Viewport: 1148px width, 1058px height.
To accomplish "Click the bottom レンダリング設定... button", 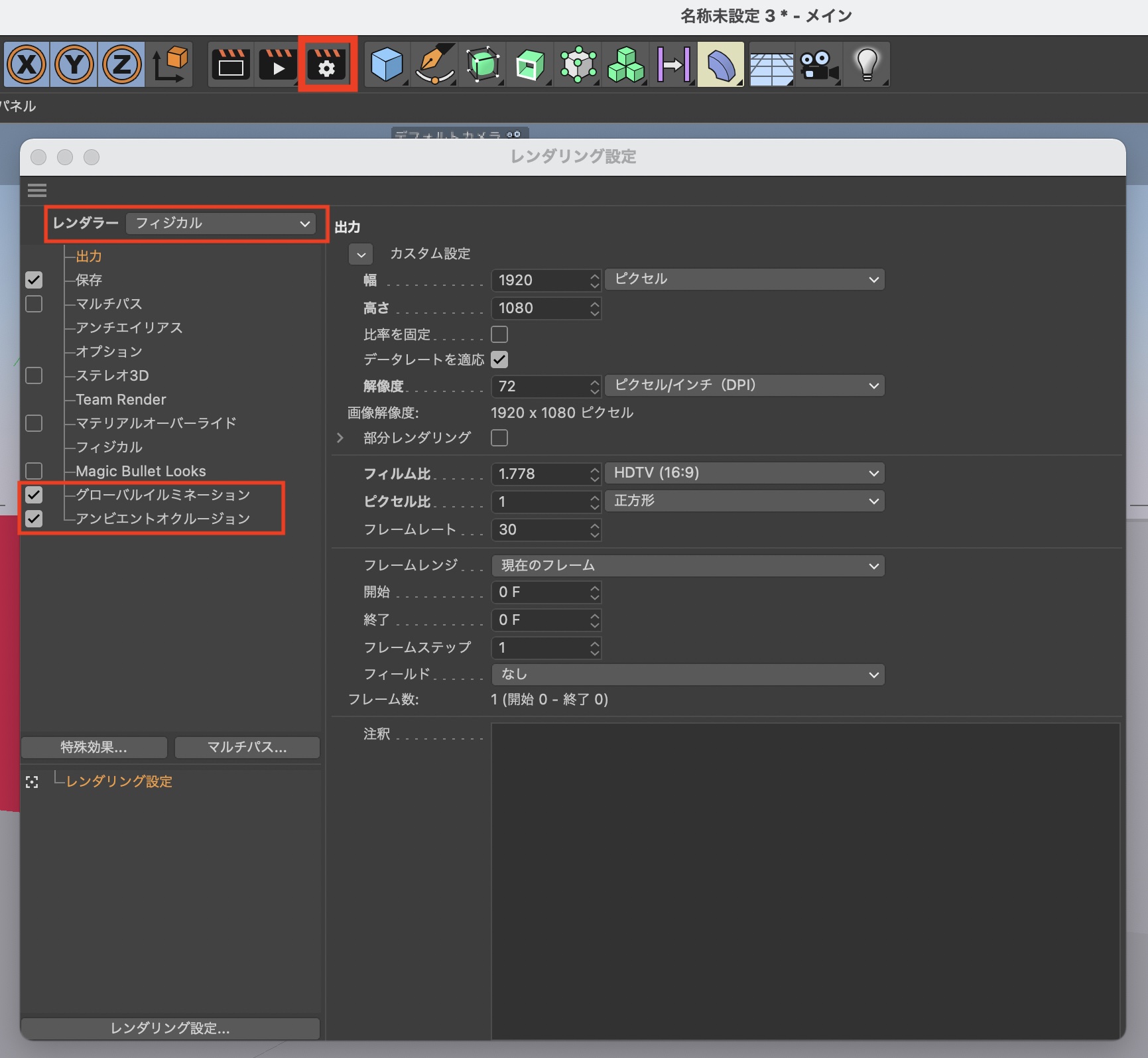I will [170, 1028].
